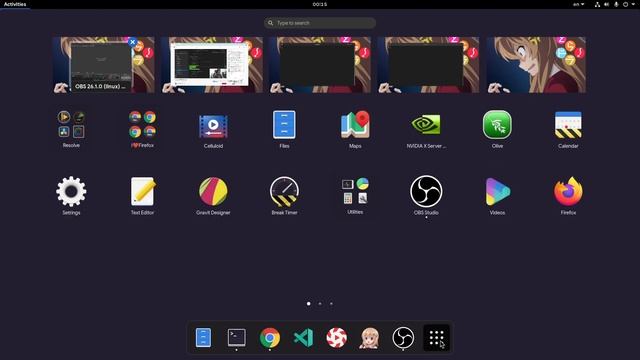
Task: Switch to the empty last workspace
Action: tap(536, 65)
